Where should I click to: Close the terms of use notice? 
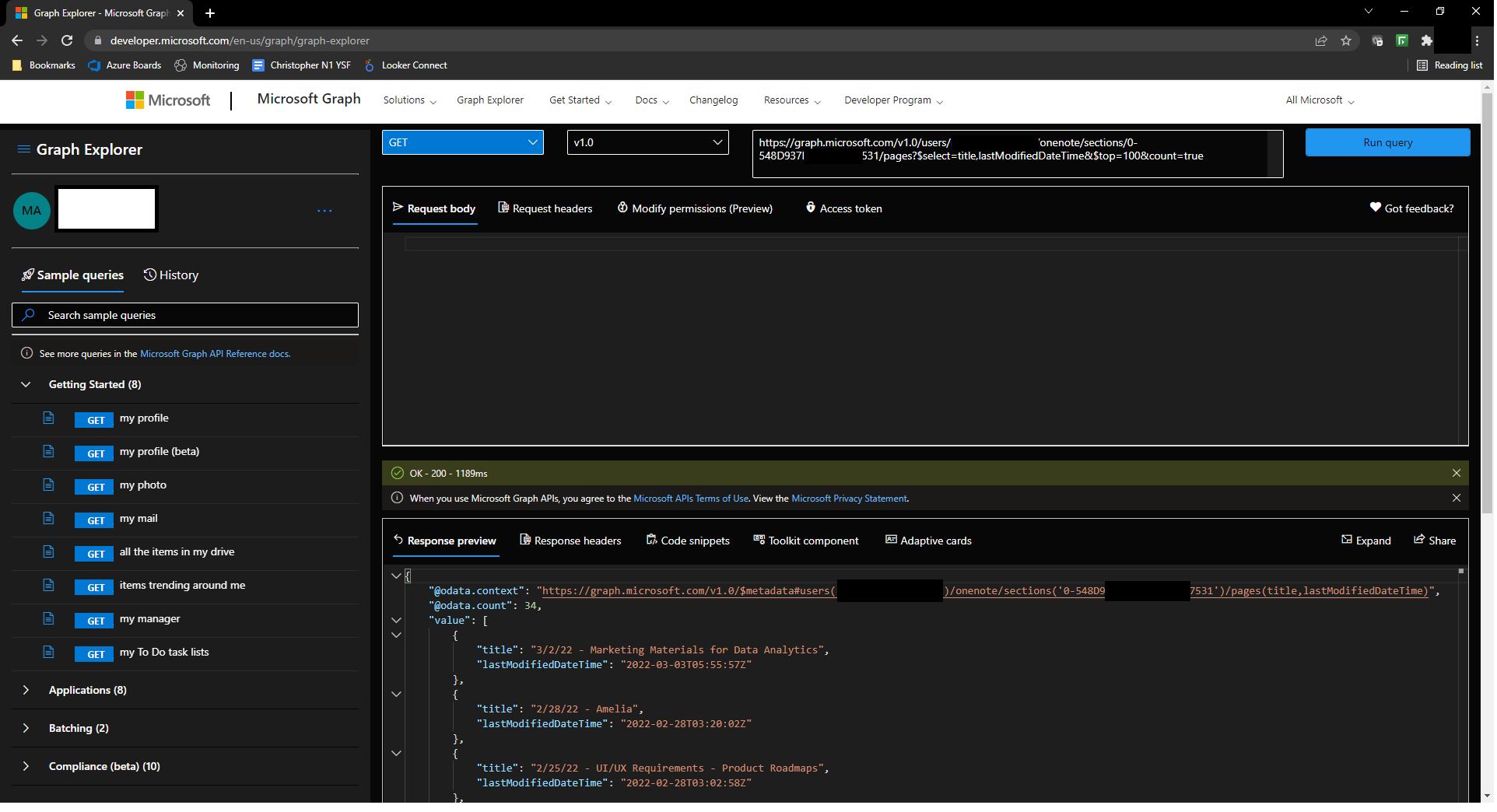pos(1456,498)
